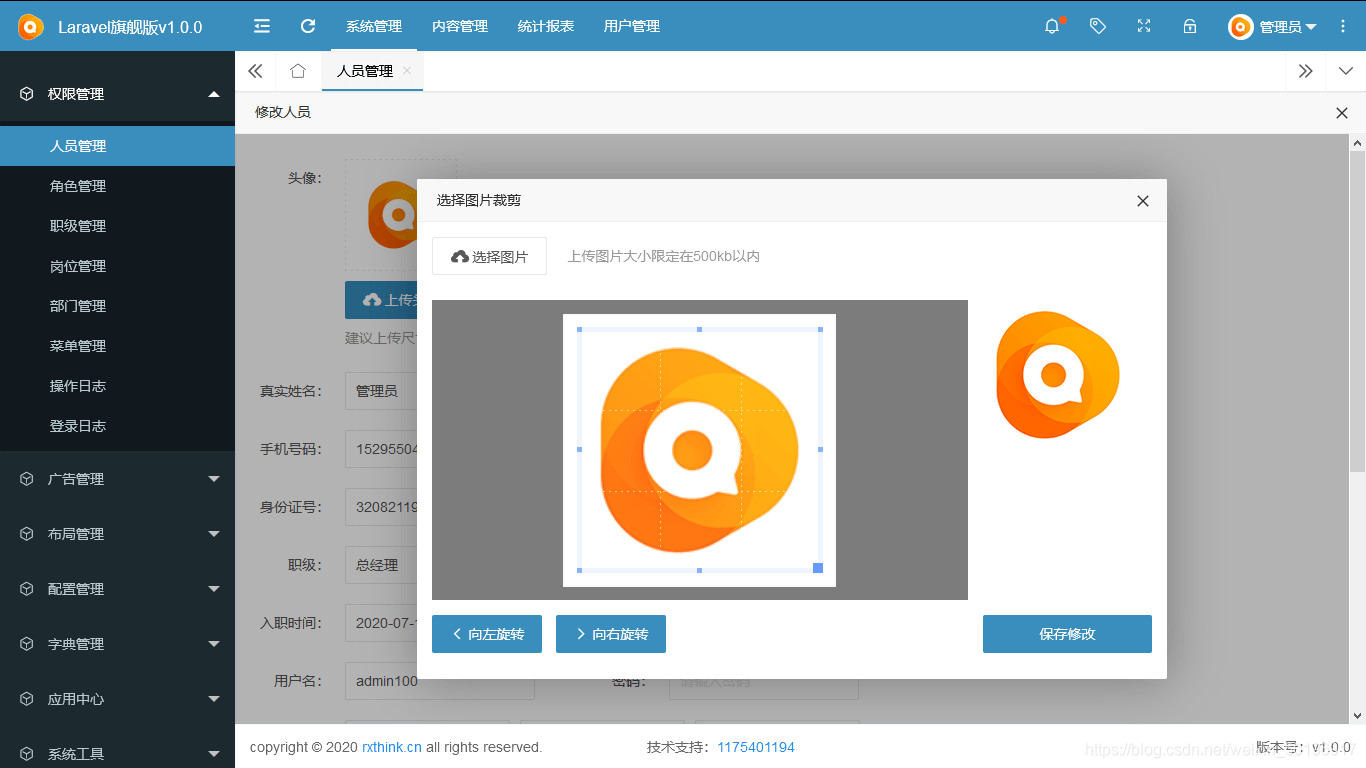Screen dimensions: 1366x768
Task: Open the 用户管理 top menu
Action: 632,26
